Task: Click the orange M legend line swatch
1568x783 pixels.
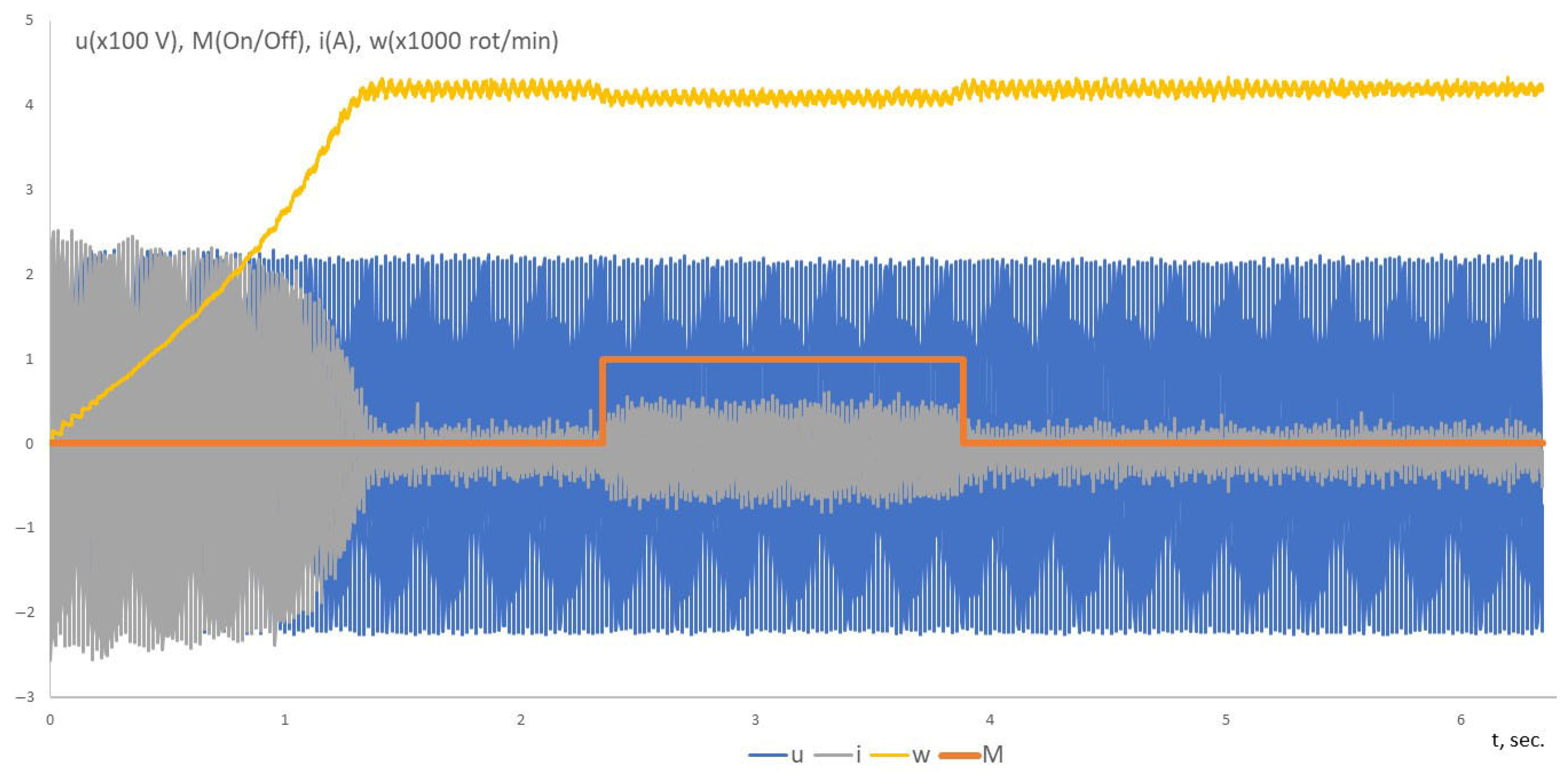Action: pos(960,755)
